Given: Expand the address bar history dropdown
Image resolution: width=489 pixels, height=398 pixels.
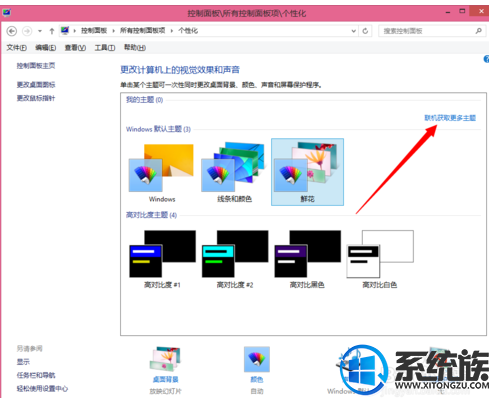Looking at the screenshot, I should point(354,31).
